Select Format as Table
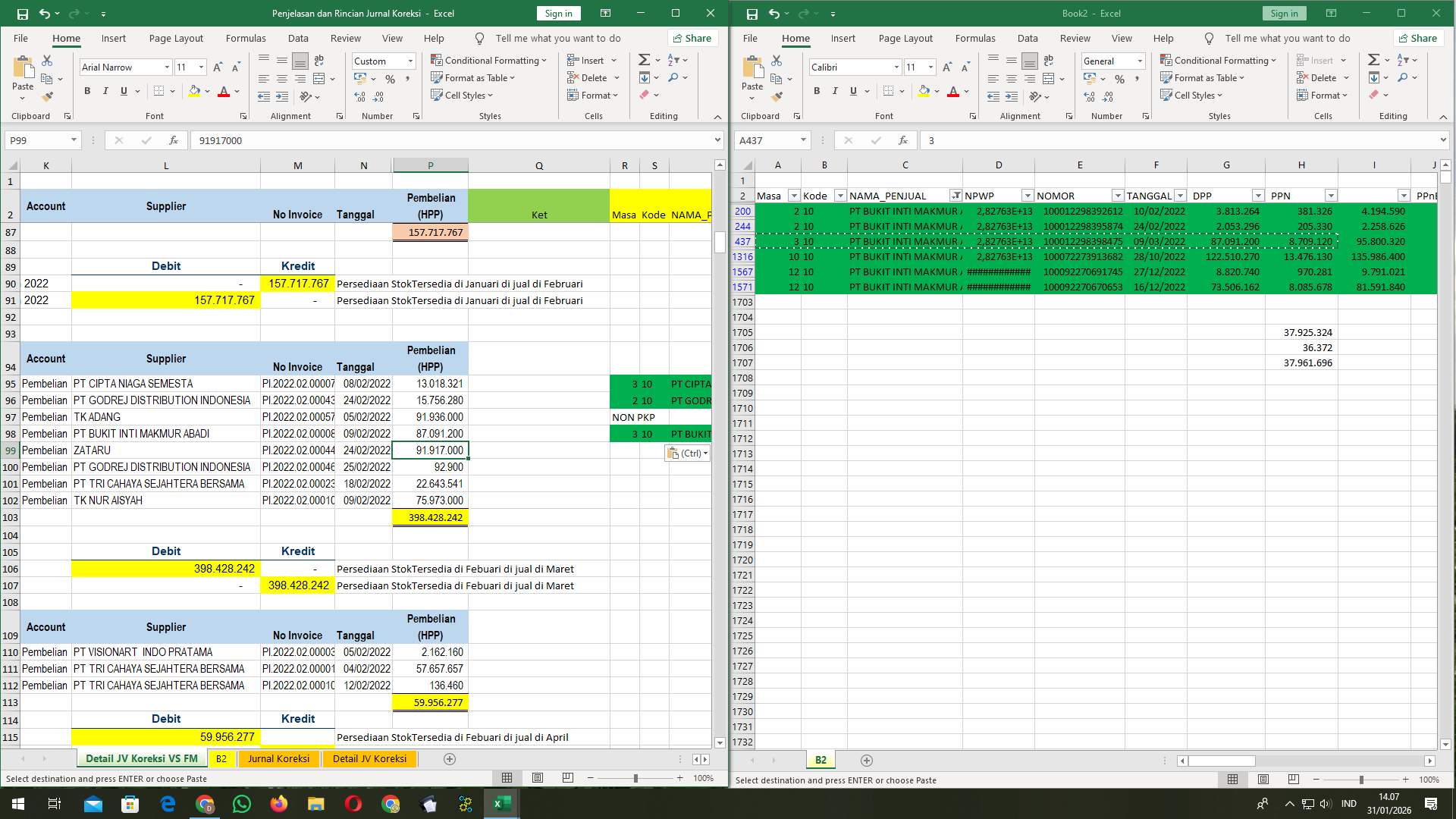1456x819 pixels. click(x=473, y=77)
